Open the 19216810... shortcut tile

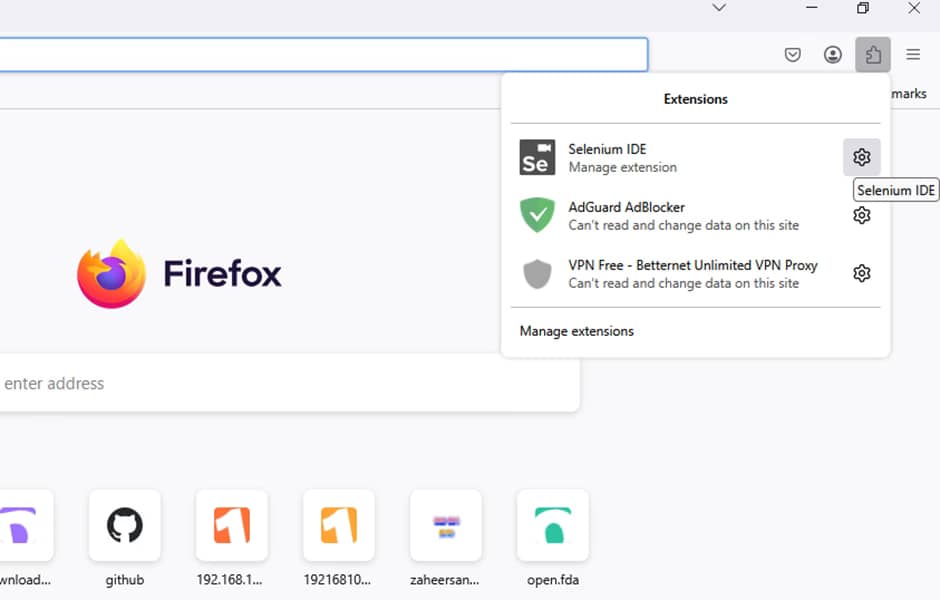339,526
